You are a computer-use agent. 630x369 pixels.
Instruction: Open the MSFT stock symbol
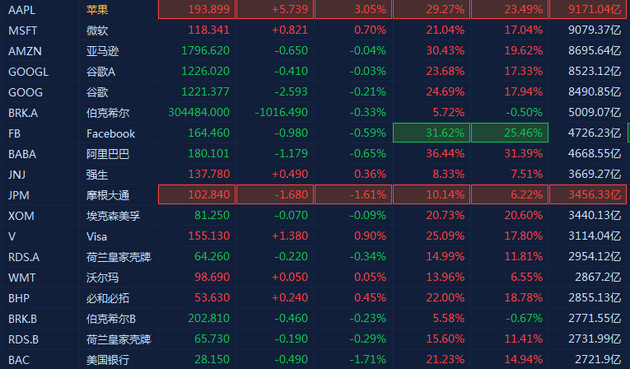click(22, 30)
